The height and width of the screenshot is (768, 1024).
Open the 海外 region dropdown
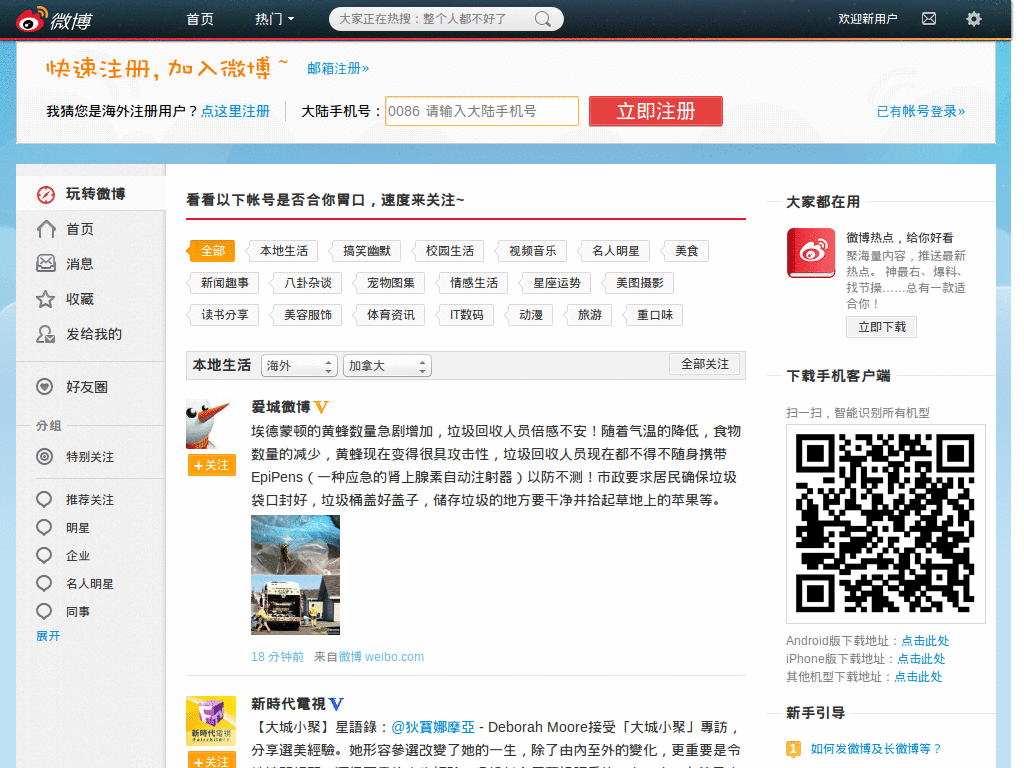coord(298,366)
